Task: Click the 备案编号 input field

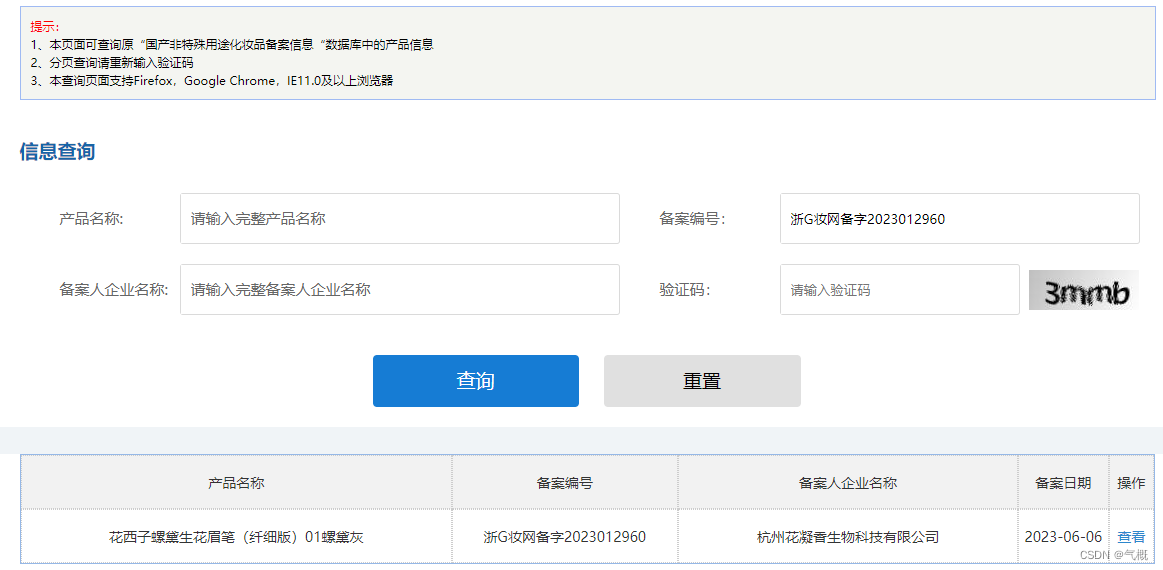Action: point(959,218)
